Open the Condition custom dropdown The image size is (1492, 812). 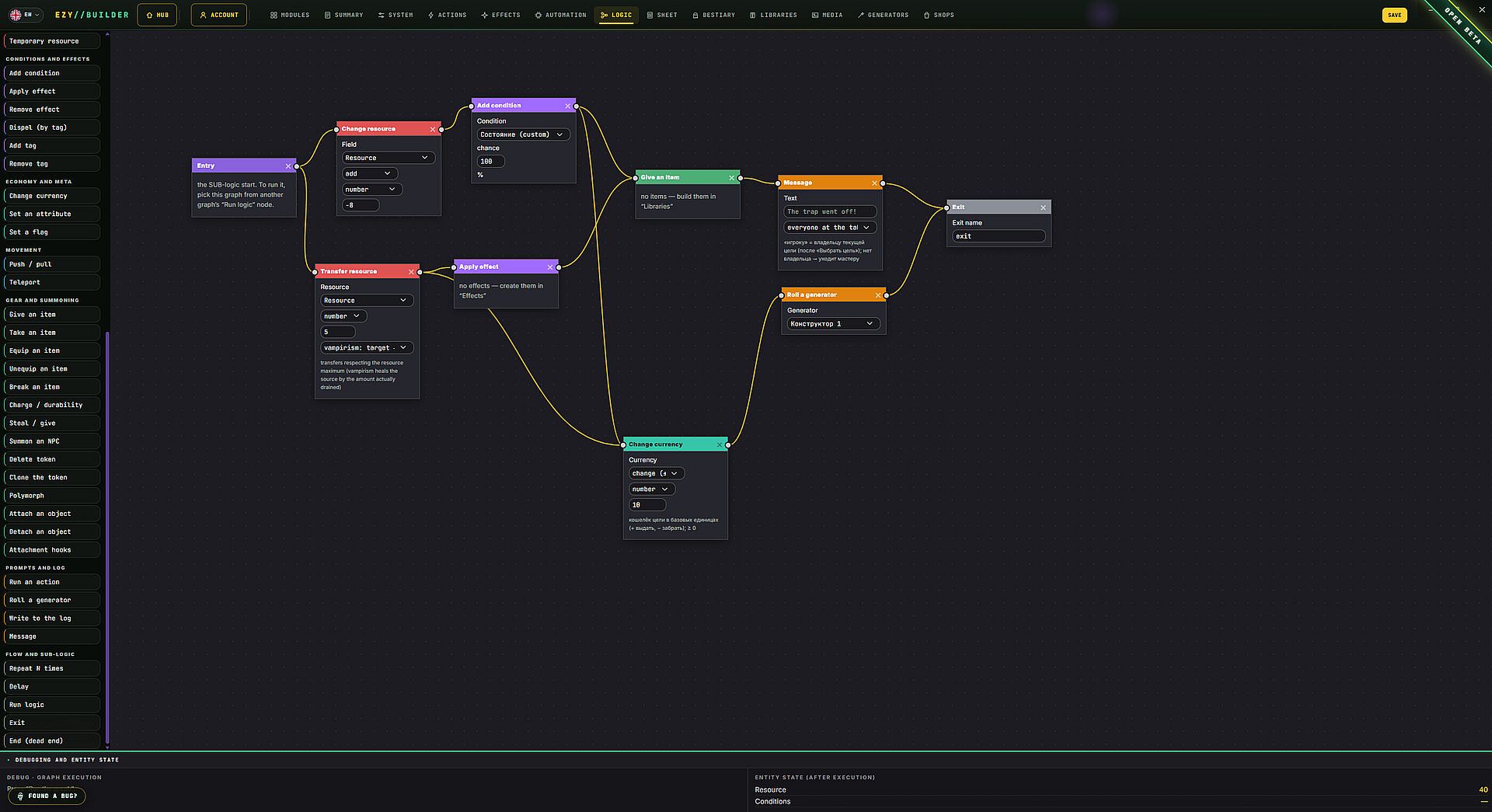coord(523,135)
